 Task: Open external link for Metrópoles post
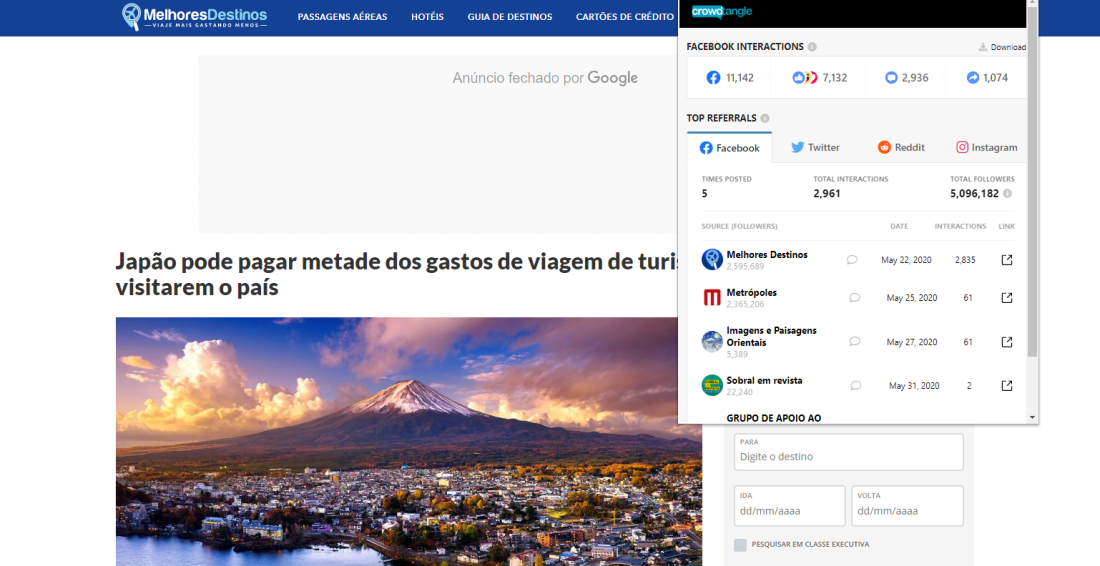(1007, 298)
